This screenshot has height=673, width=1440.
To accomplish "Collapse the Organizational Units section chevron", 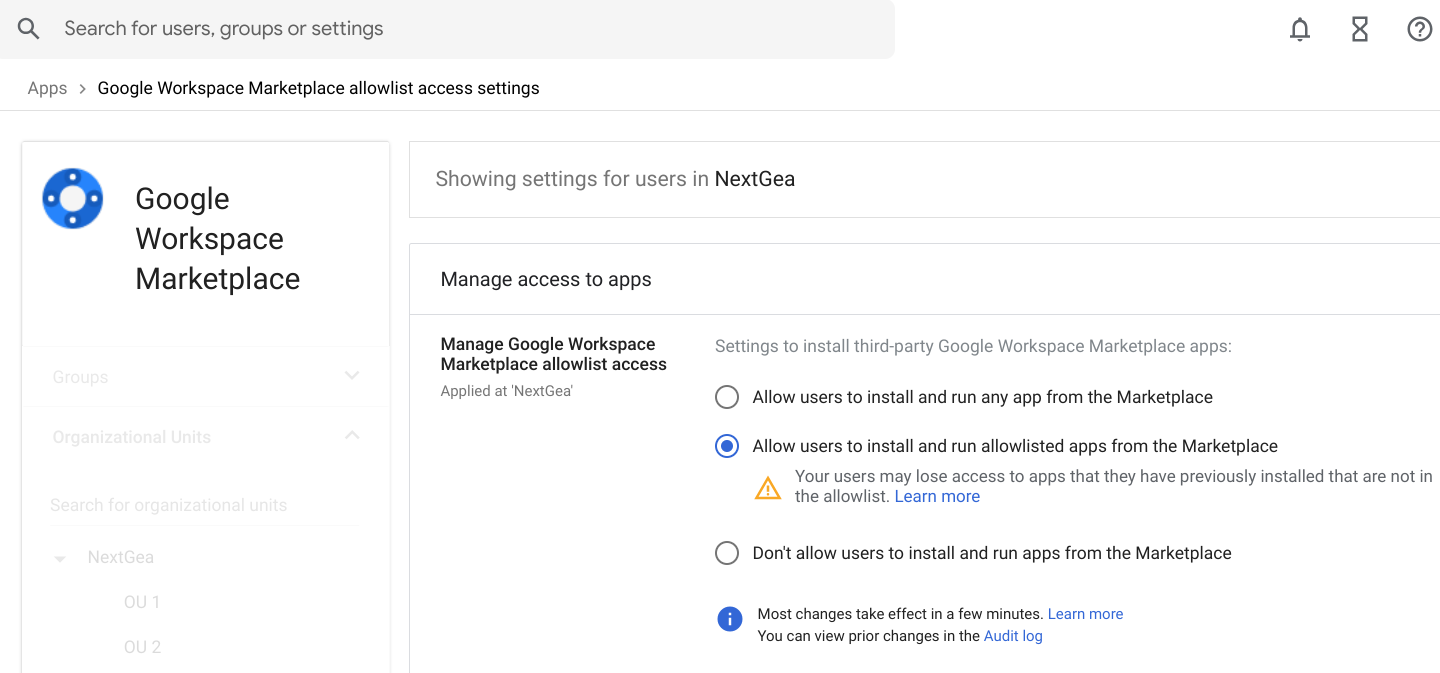I will [x=352, y=436].
